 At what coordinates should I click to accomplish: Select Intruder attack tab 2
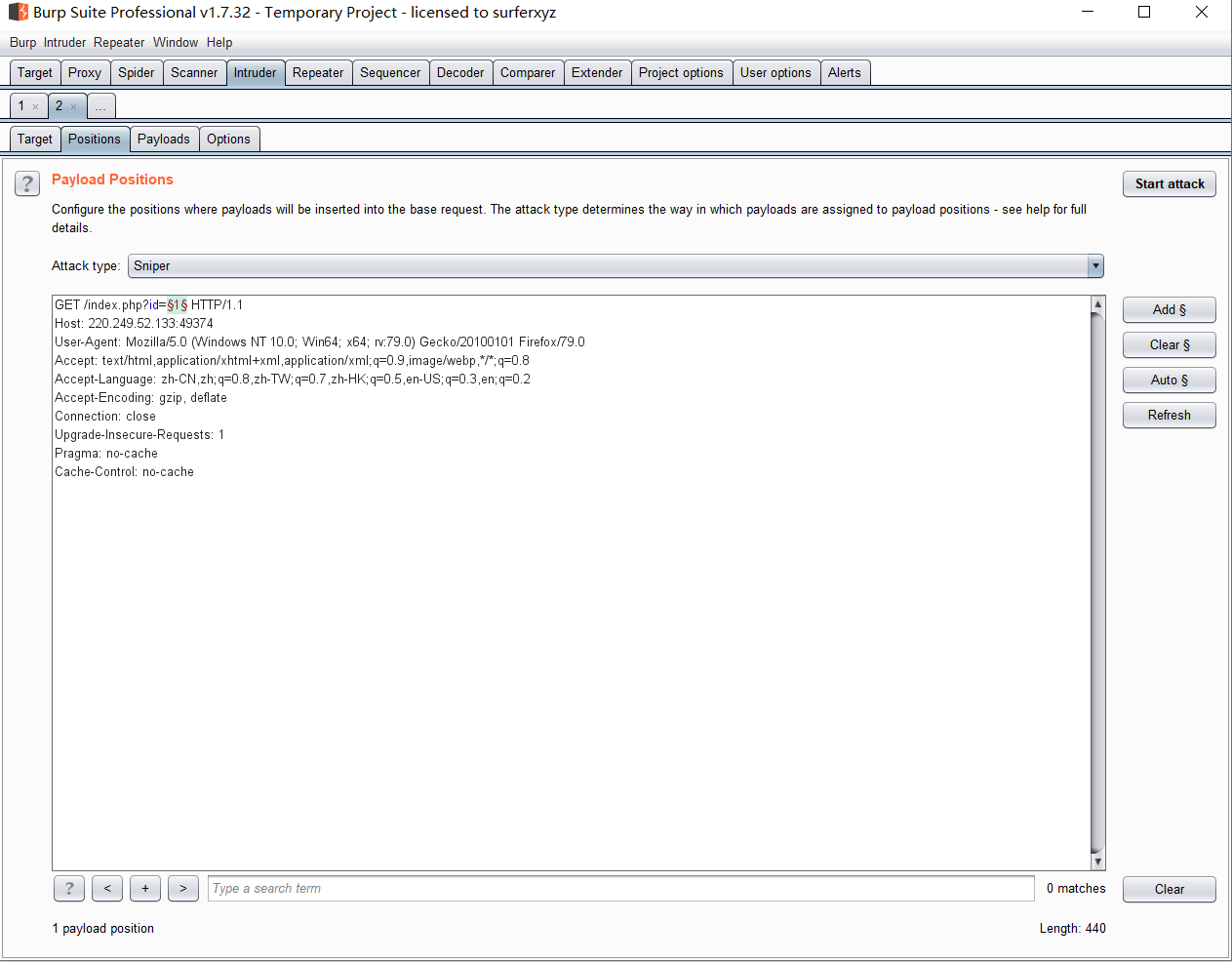click(x=59, y=106)
